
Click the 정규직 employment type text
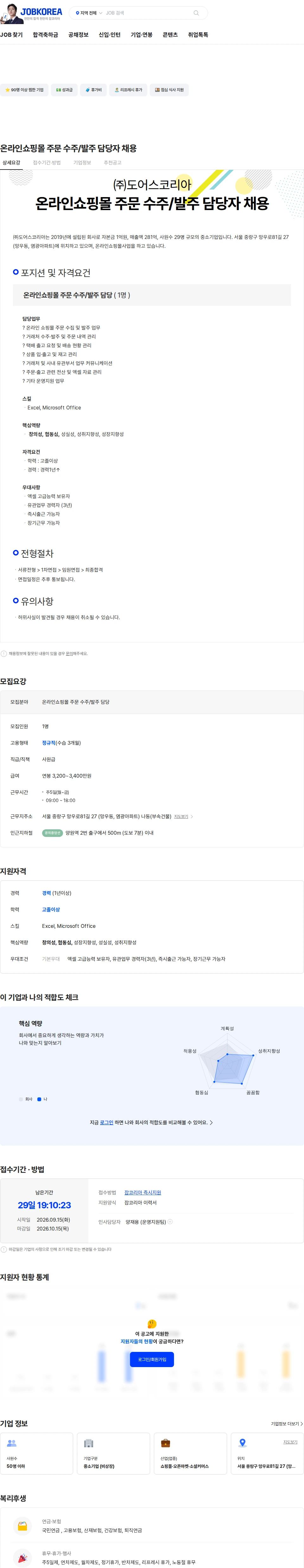pyautogui.click(x=49, y=742)
